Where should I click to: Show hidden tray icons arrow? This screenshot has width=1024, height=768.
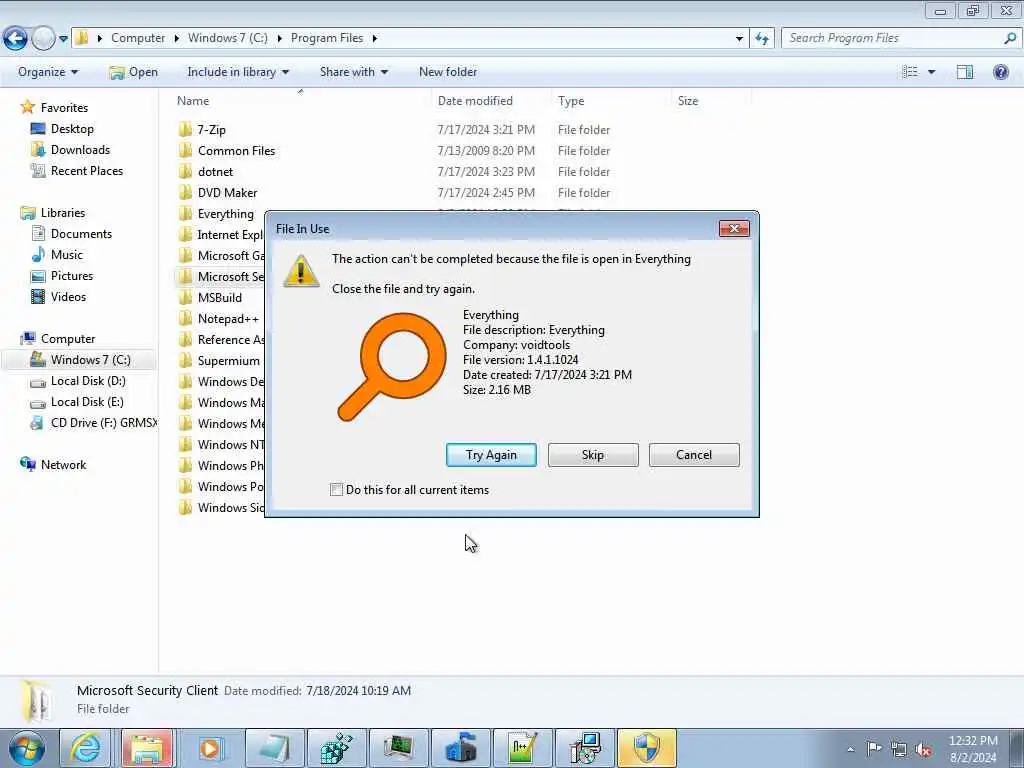850,750
